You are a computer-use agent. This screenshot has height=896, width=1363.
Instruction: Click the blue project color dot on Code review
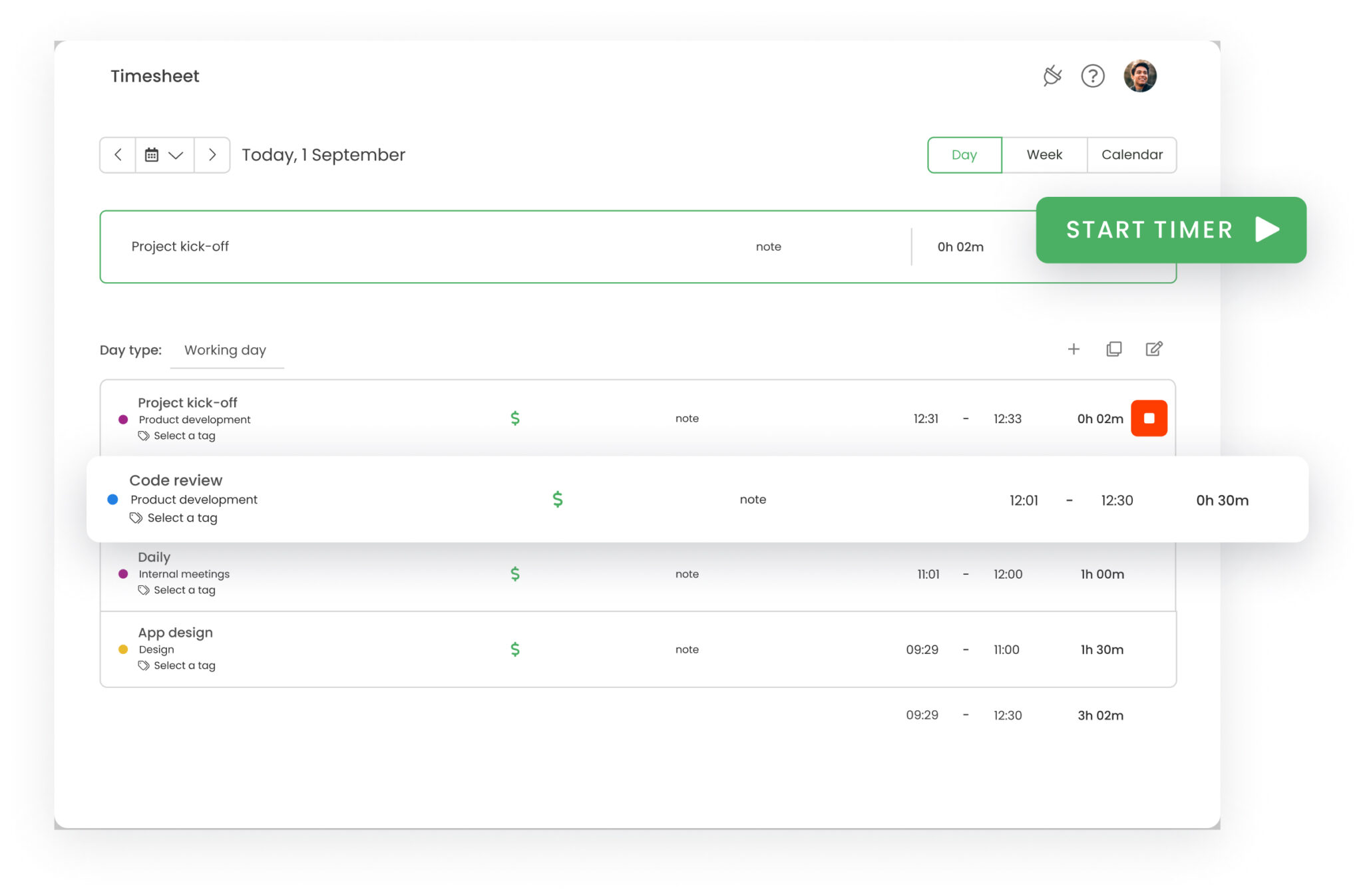point(112,499)
